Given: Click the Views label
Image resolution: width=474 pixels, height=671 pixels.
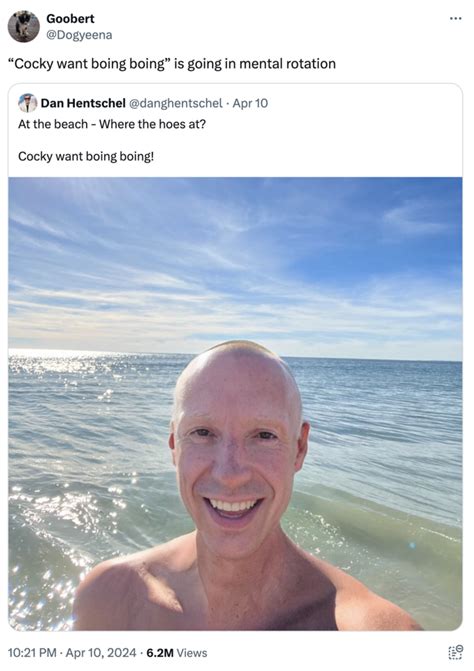Looking at the screenshot, I should point(192,653).
